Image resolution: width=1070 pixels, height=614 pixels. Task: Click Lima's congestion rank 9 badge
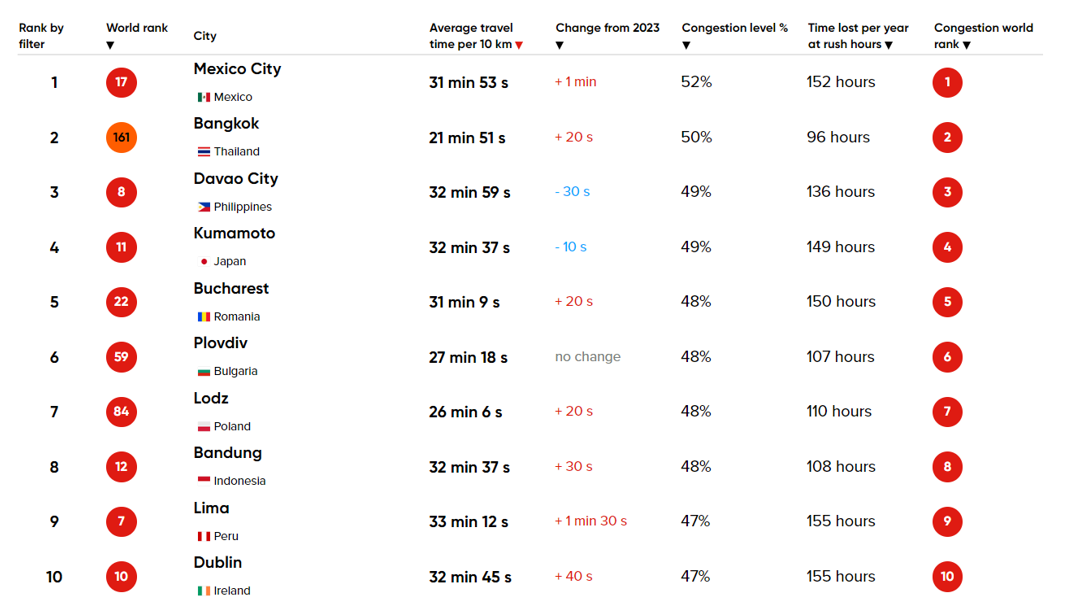point(947,521)
